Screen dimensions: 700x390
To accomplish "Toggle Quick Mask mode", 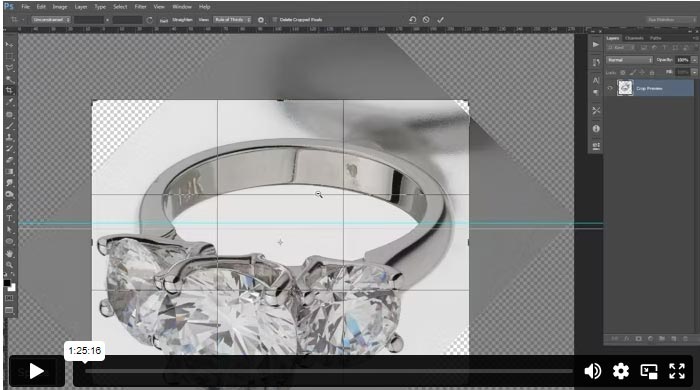I will tap(9, 298).
